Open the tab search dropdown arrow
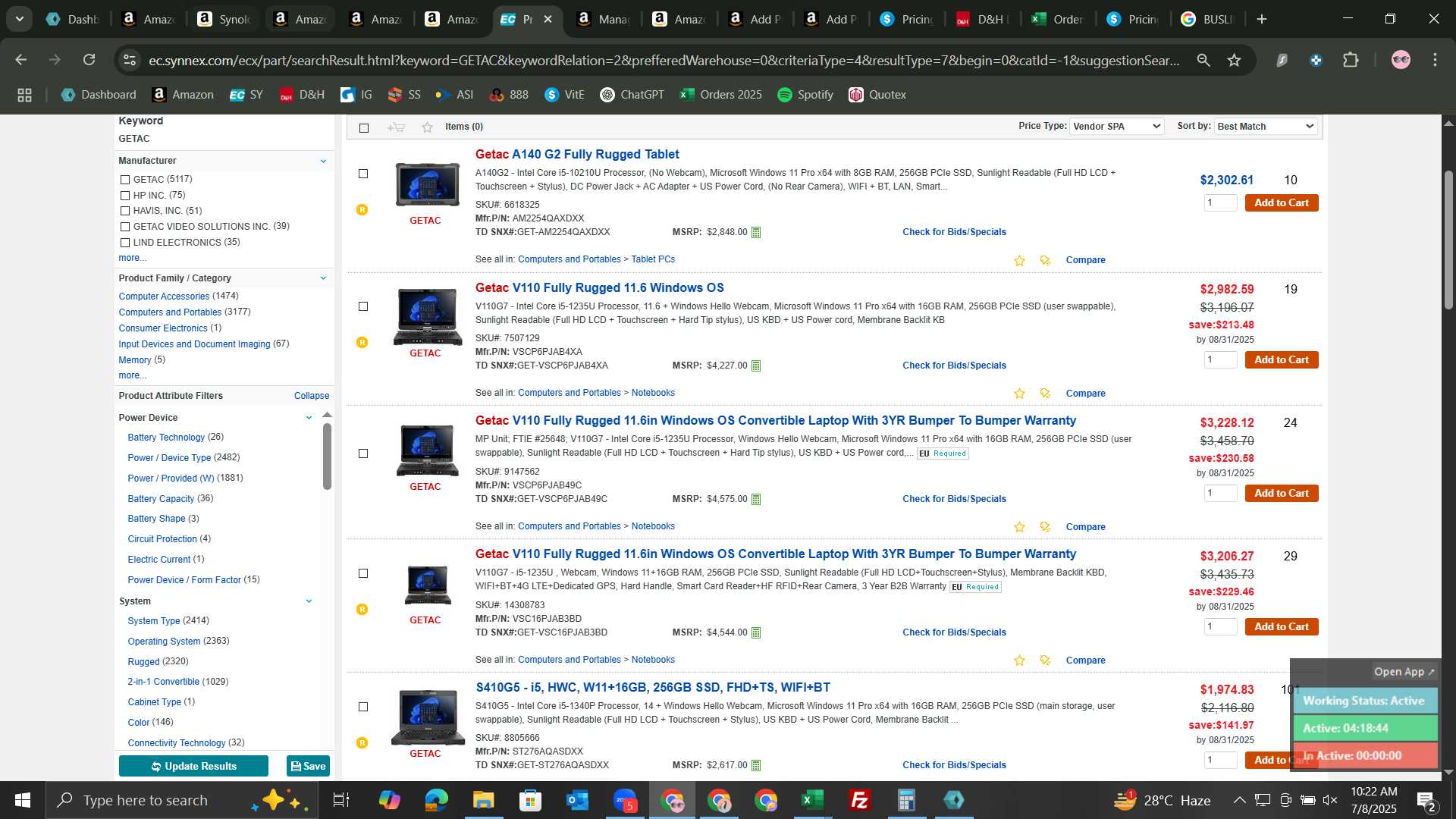 (x=19, y=19)
